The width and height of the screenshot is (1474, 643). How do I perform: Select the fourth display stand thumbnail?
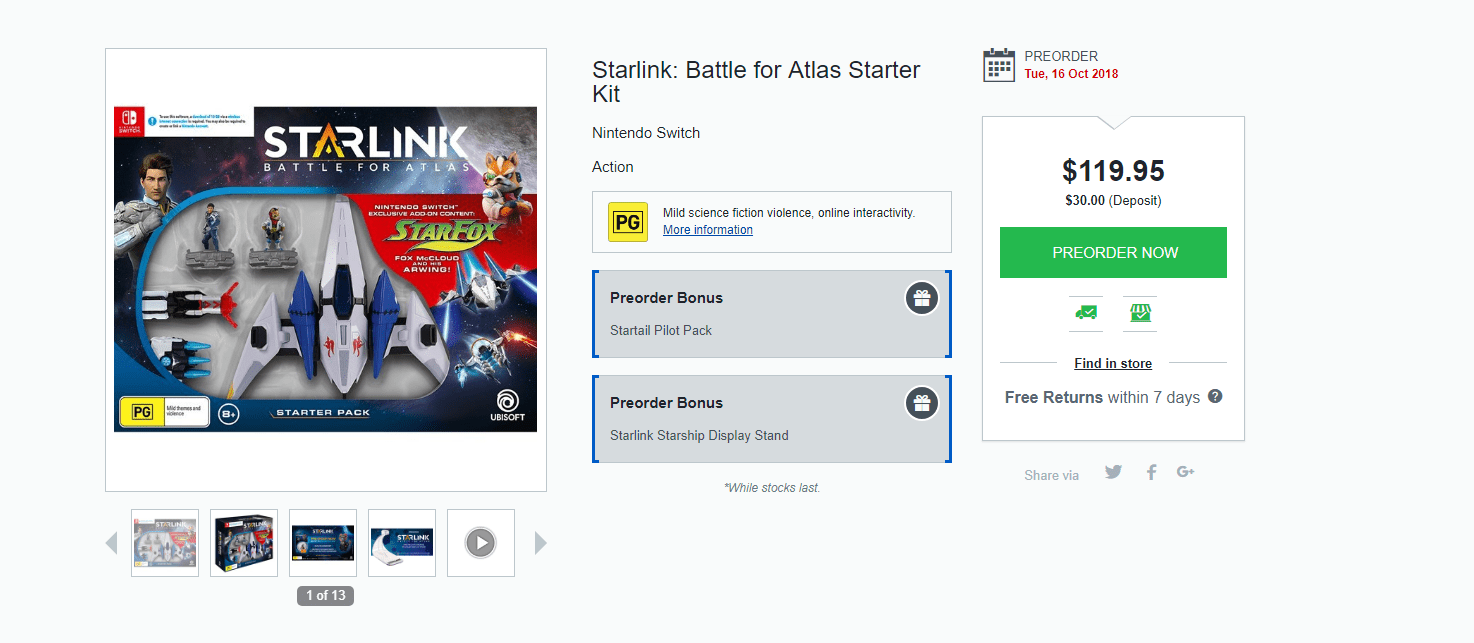tap(402, 543)
